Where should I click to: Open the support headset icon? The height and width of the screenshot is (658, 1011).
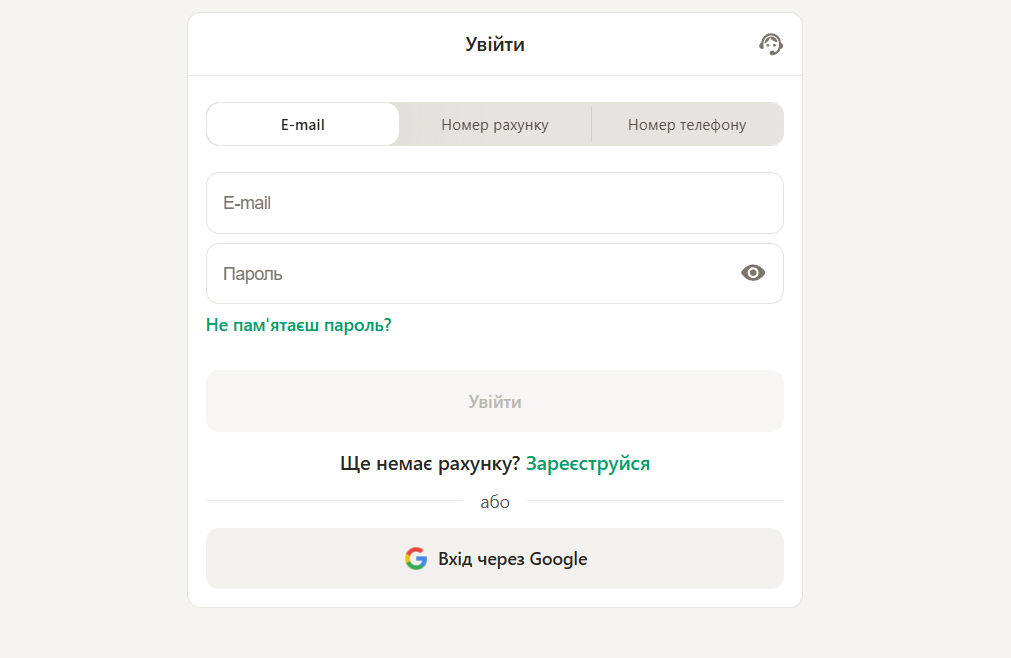(x=770, y=44)
